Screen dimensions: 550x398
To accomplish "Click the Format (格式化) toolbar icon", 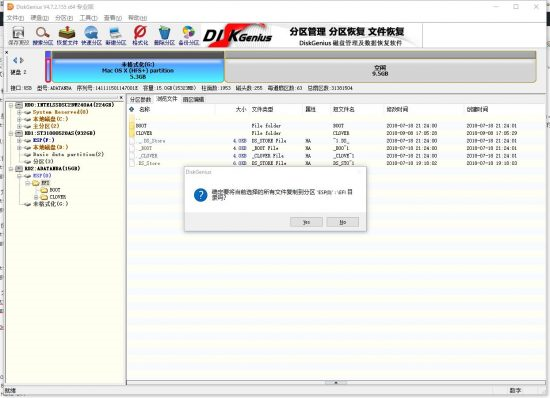I will point(140,33).
